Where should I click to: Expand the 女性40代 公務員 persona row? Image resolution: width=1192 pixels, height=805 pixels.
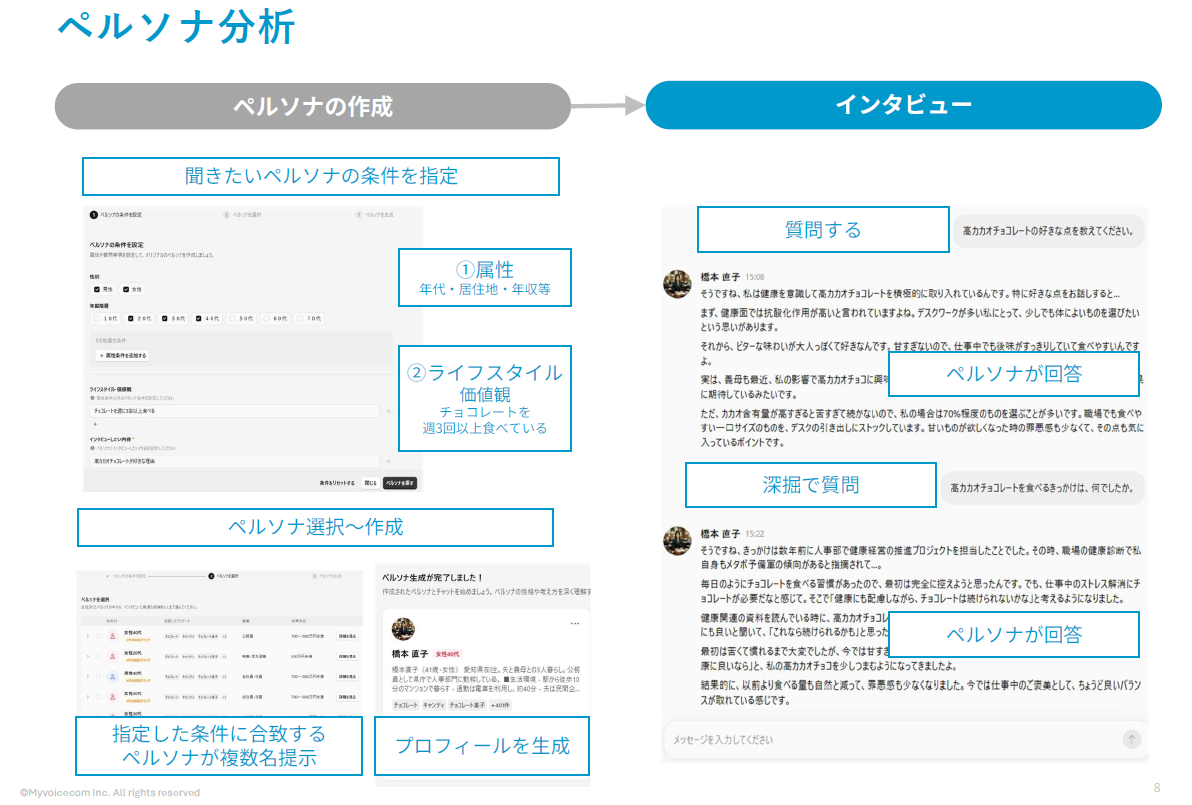click(88, 636)
